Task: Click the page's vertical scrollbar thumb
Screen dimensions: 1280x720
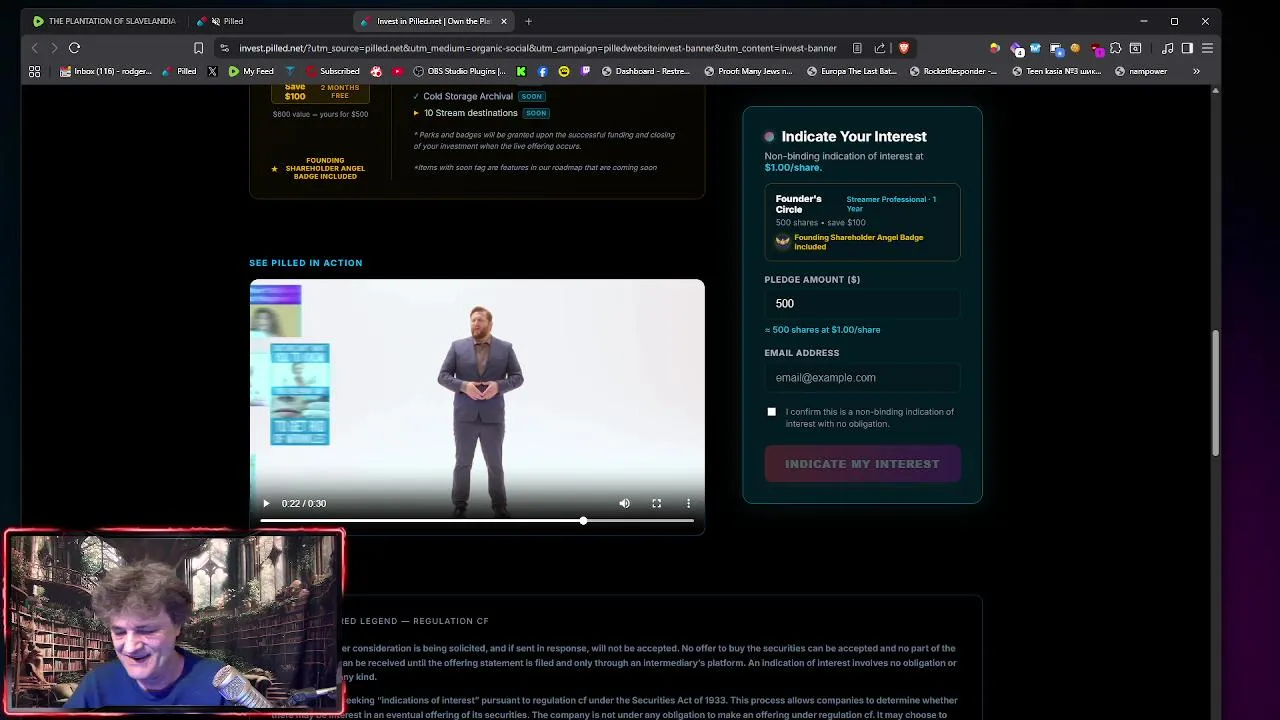Action: coord(1216,393)
